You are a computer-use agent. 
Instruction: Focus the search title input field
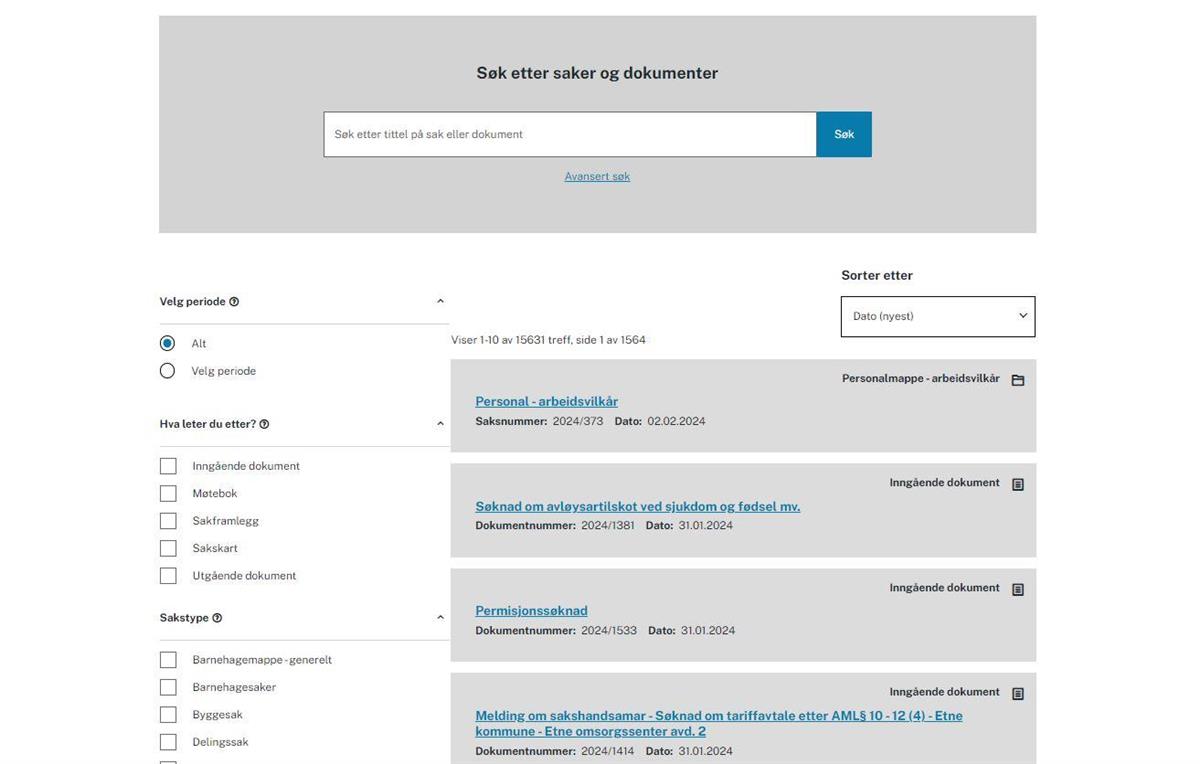point(570,134)
